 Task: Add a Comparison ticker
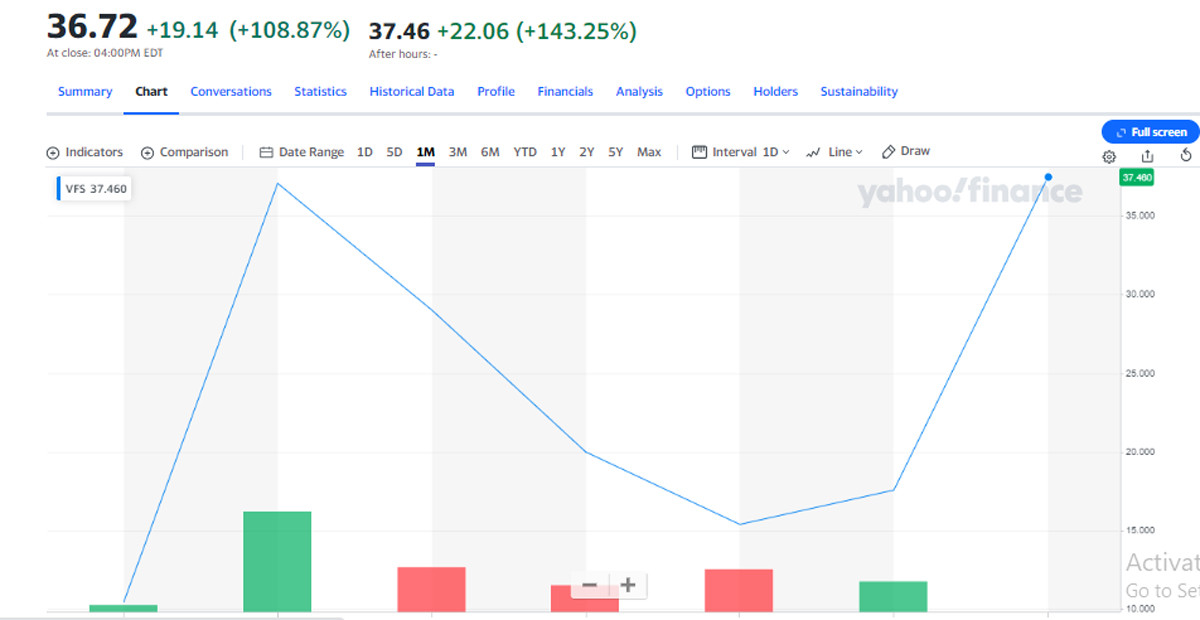[185, 152]
